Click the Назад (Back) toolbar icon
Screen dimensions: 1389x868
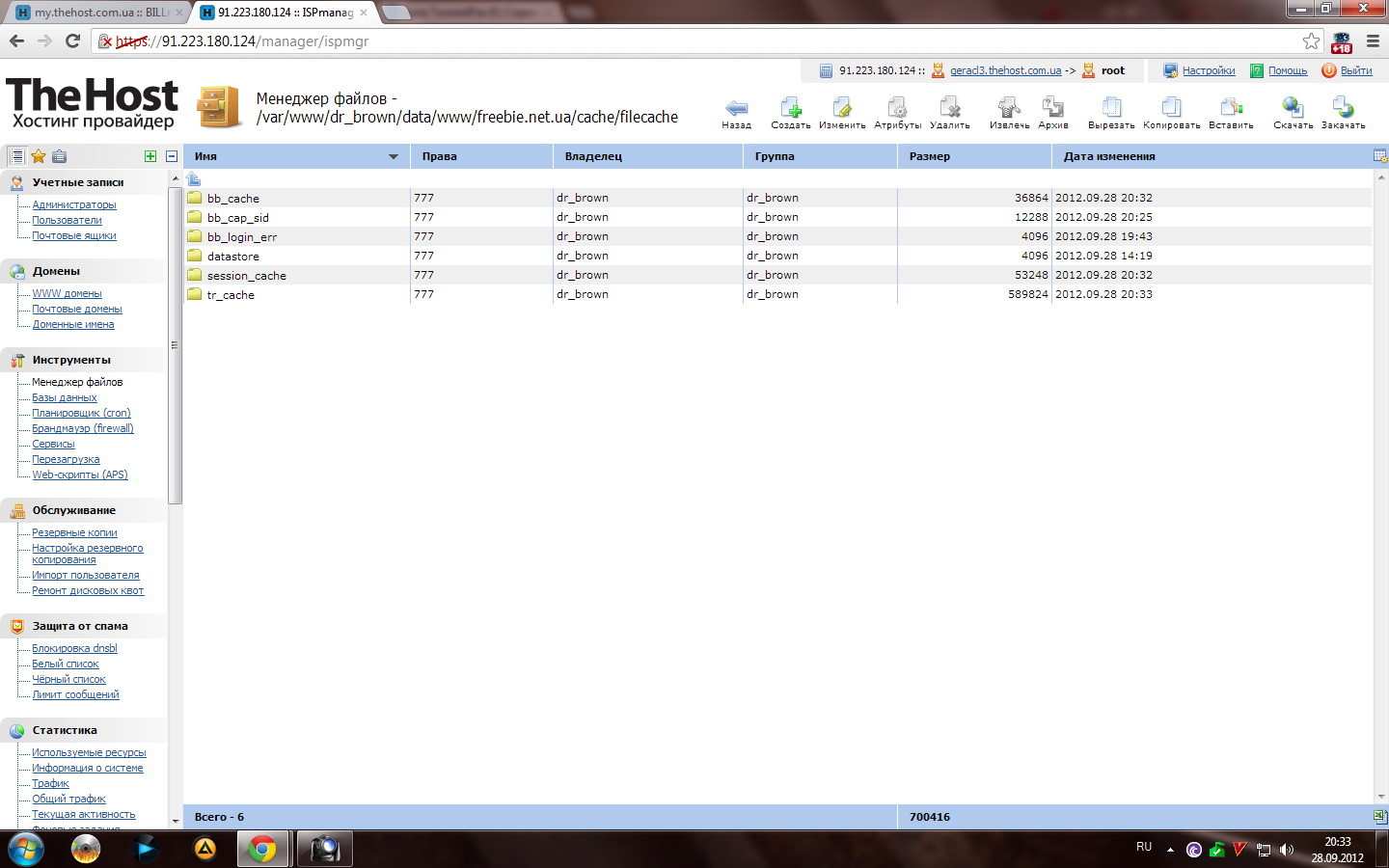point(736,109)
